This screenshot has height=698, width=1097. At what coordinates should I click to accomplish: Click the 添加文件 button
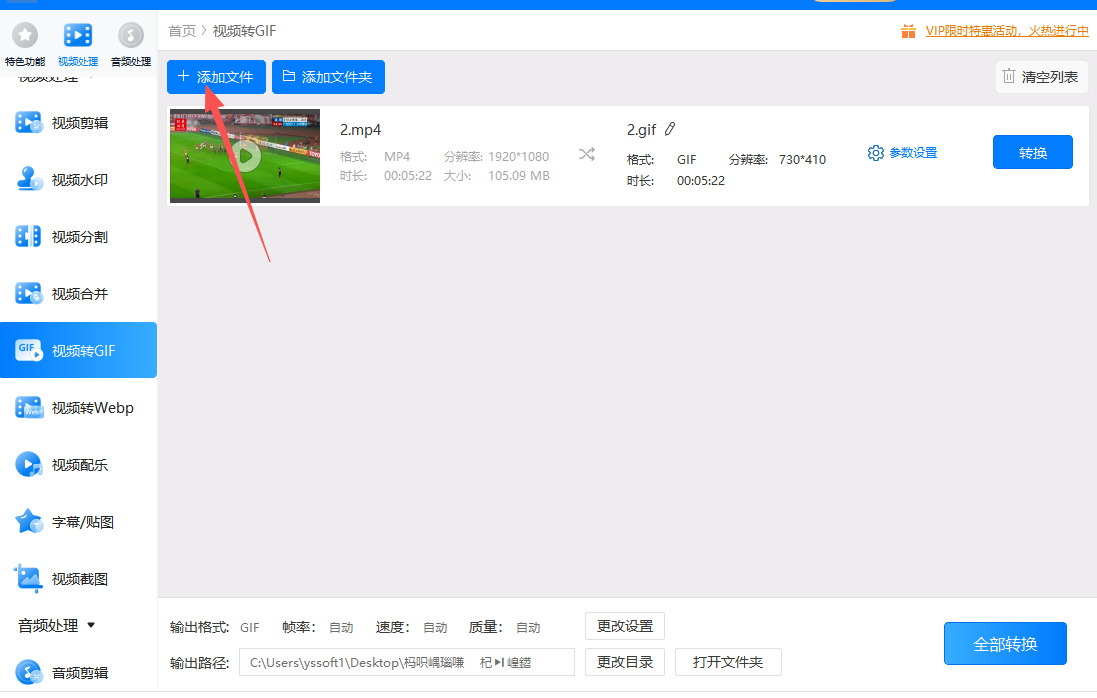[x=216, y=77]
